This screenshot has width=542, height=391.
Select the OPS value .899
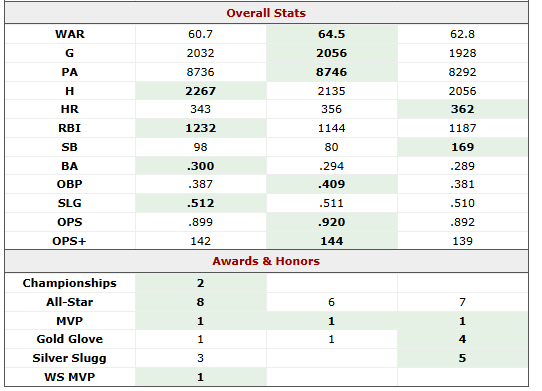(200, 222)
